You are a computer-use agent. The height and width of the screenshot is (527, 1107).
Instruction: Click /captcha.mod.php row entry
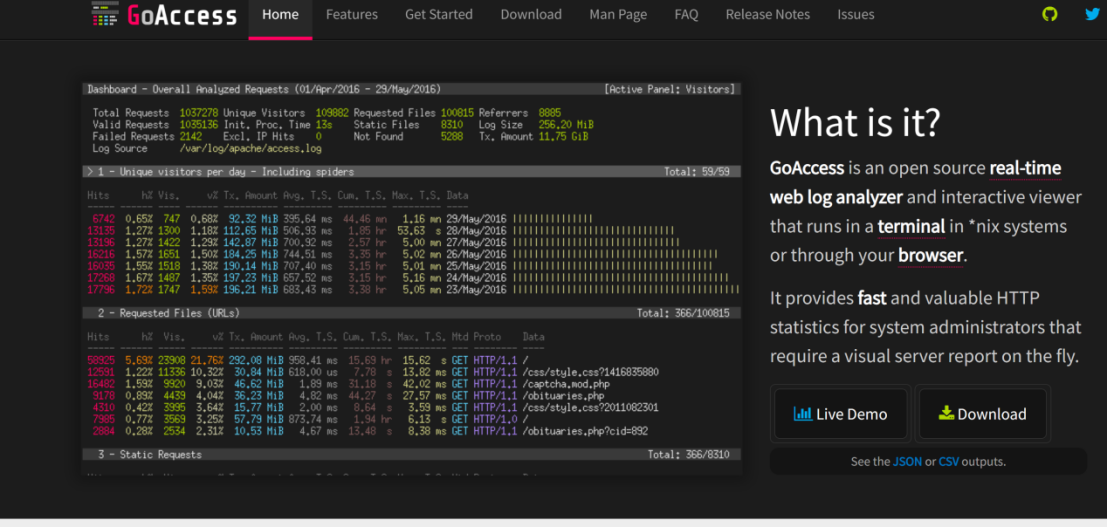click(564, 384)
